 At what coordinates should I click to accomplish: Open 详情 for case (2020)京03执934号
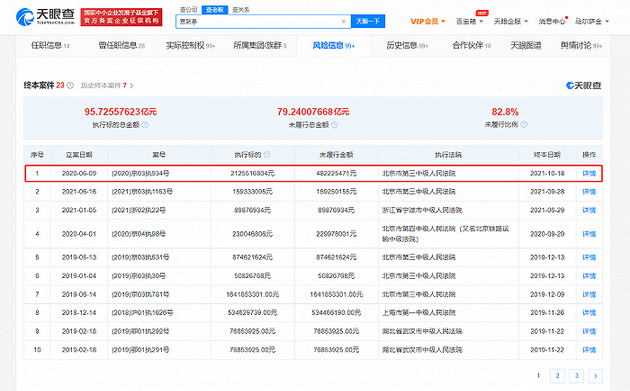589,174
